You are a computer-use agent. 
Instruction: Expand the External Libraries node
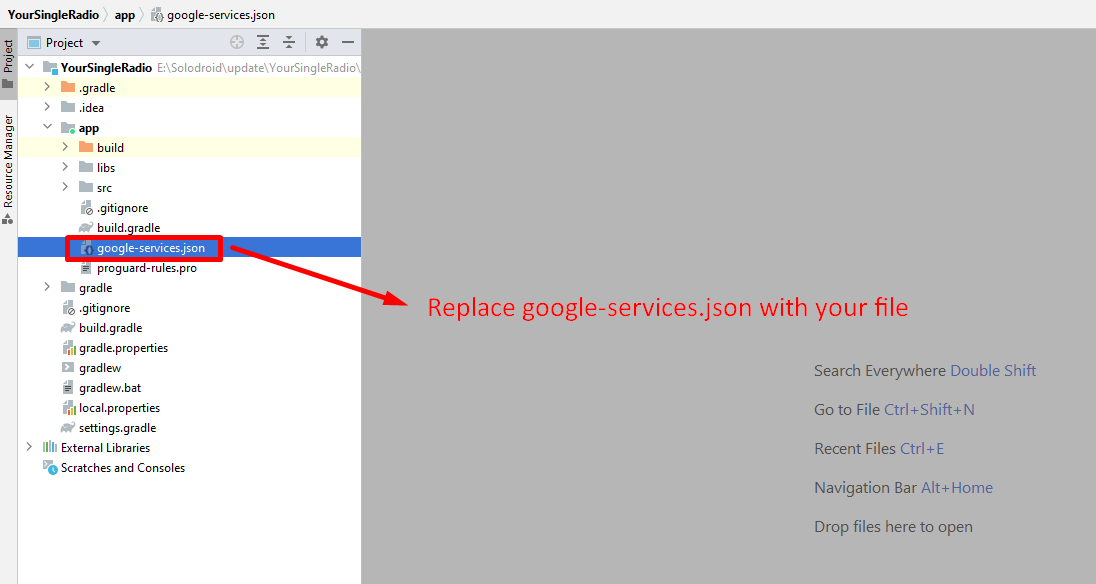point(29,448)
